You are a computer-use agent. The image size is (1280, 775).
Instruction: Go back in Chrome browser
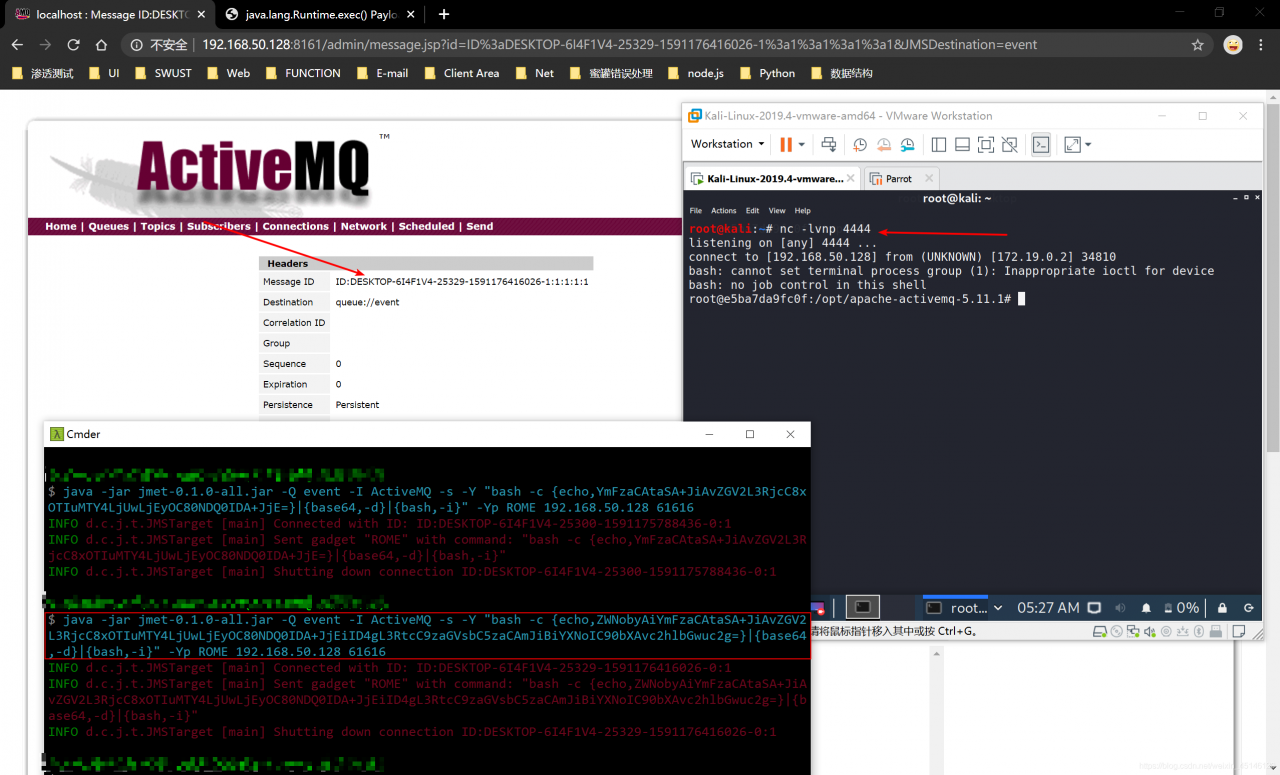tap(17, 45)
